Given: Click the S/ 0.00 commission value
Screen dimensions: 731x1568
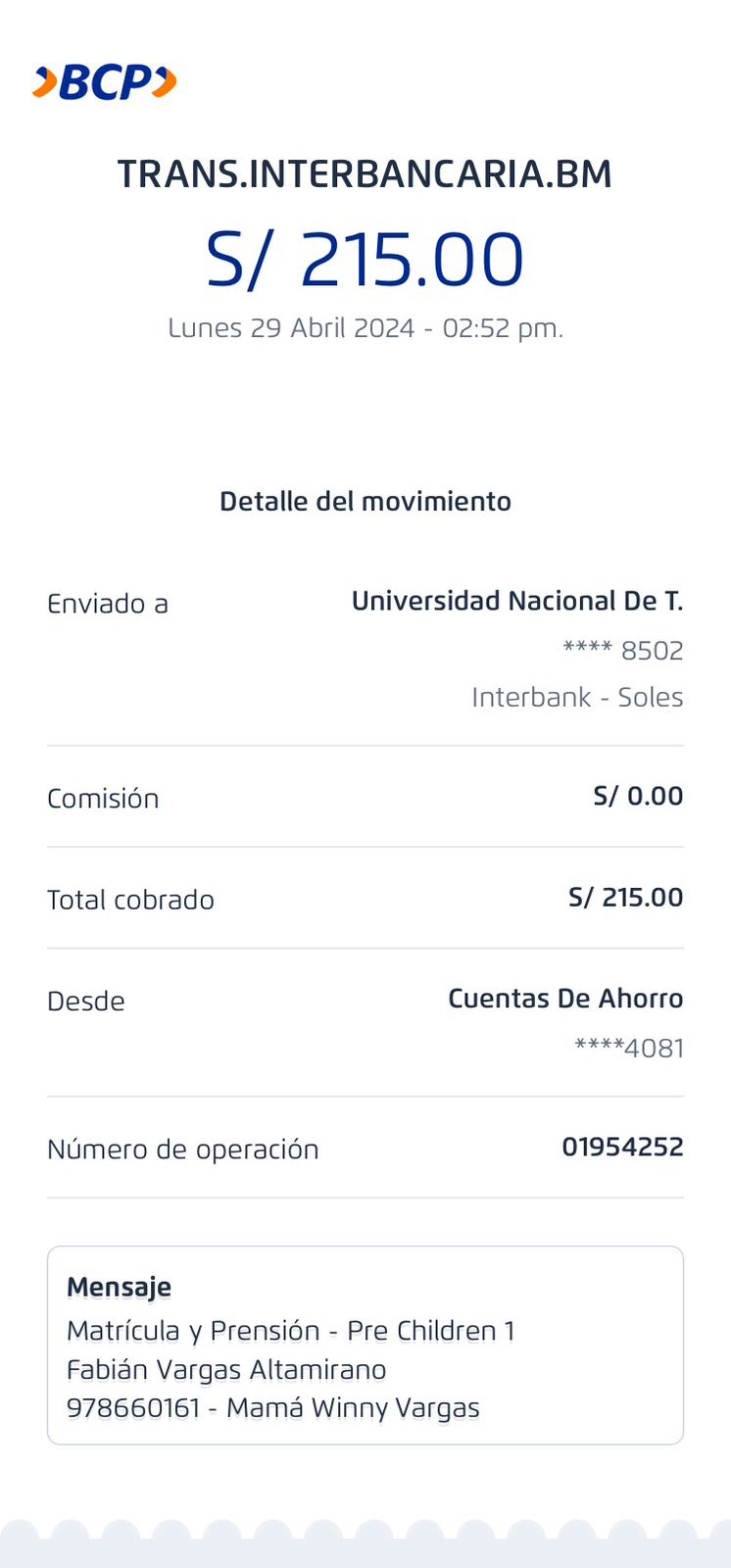Looking at the screenshot, I should [638, 796].
